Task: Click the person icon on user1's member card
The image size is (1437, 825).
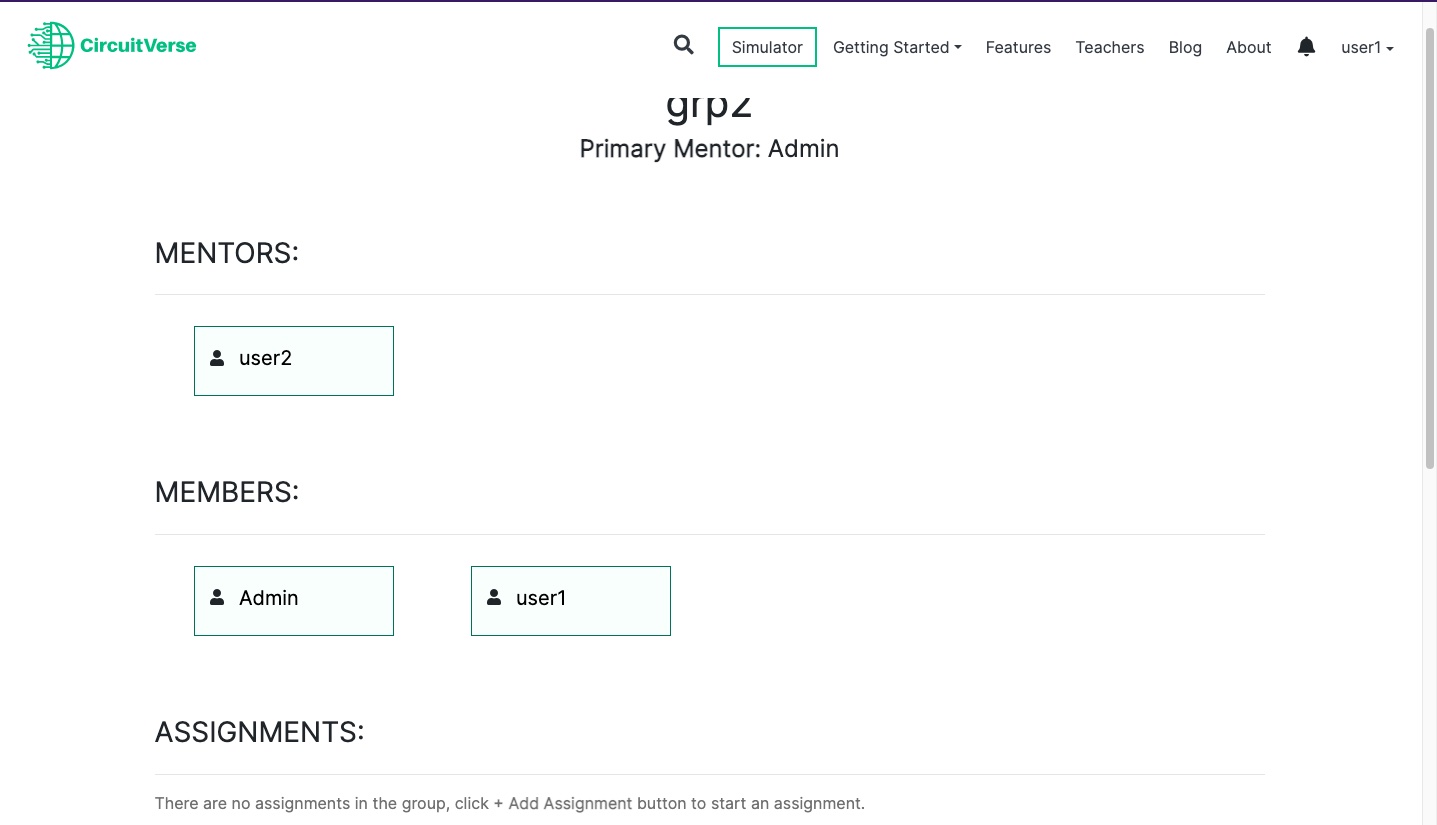Action: coord(494,596)
